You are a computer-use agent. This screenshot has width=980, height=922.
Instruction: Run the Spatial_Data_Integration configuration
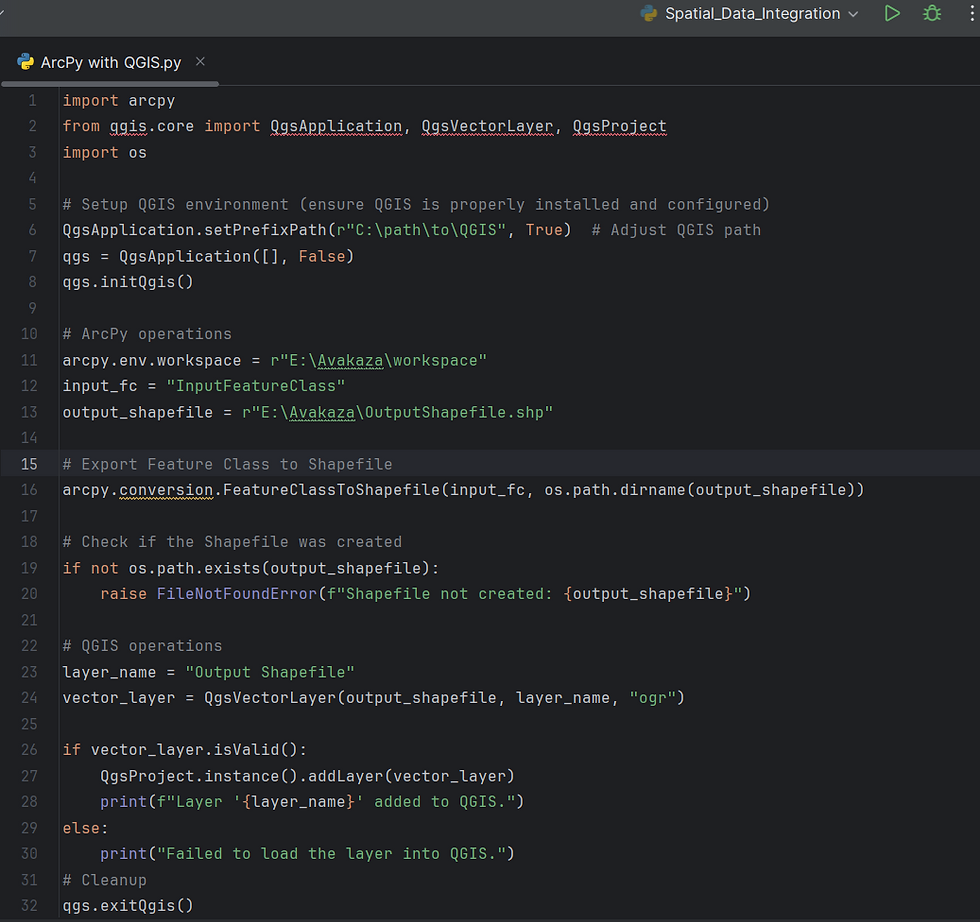(x=892, y=14)
